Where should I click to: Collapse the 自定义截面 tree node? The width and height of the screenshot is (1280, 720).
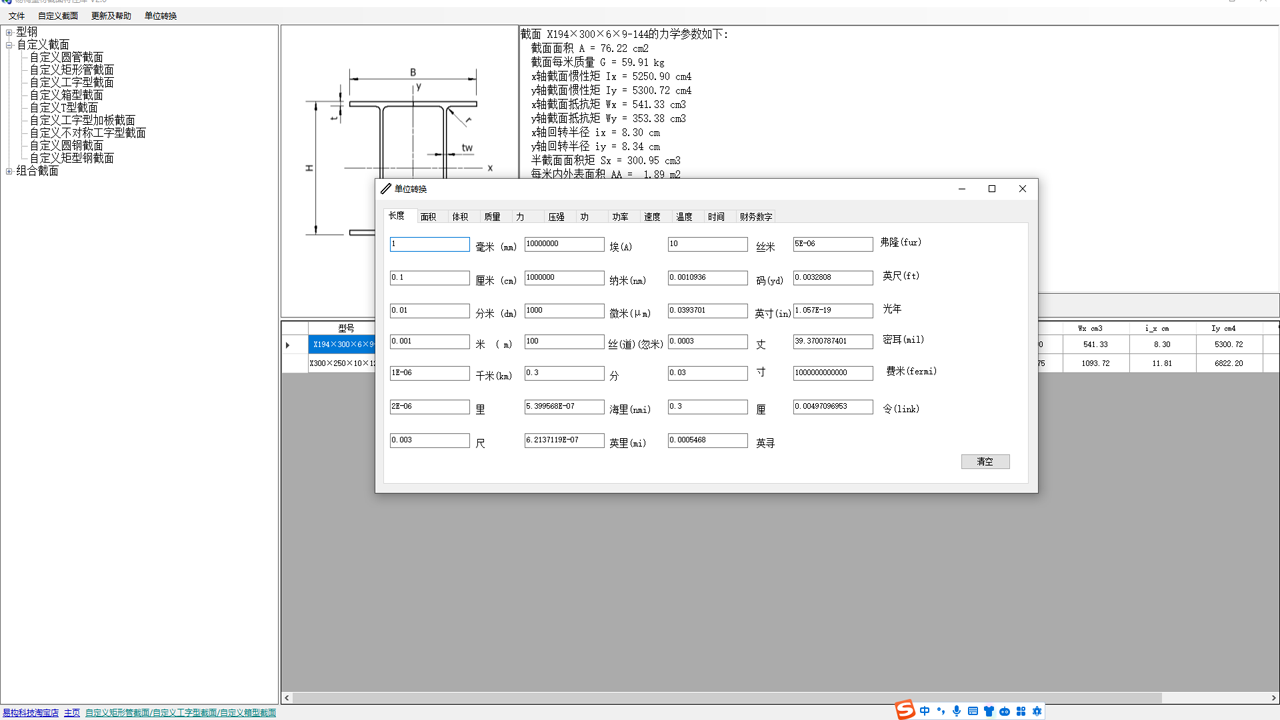tap(9, 45)
